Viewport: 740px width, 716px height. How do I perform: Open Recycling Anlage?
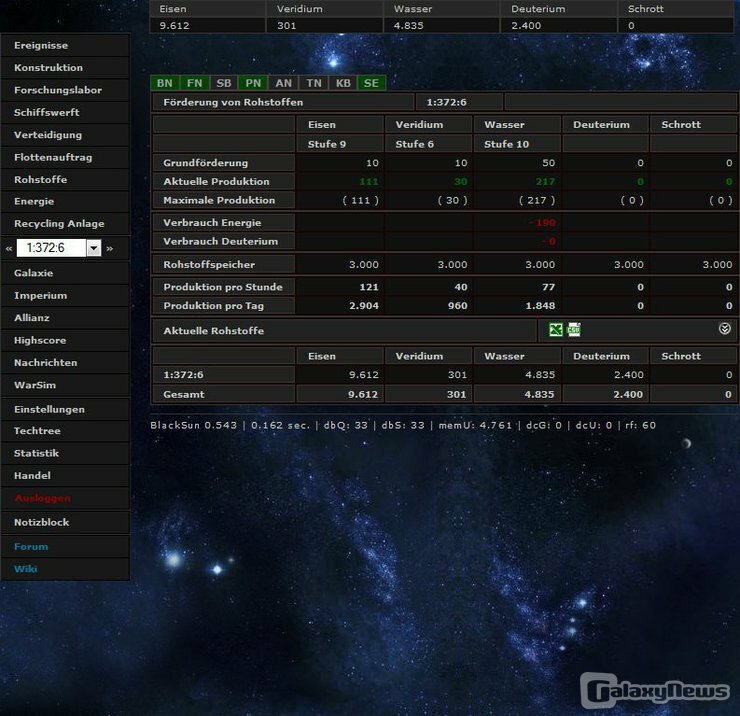65,223
